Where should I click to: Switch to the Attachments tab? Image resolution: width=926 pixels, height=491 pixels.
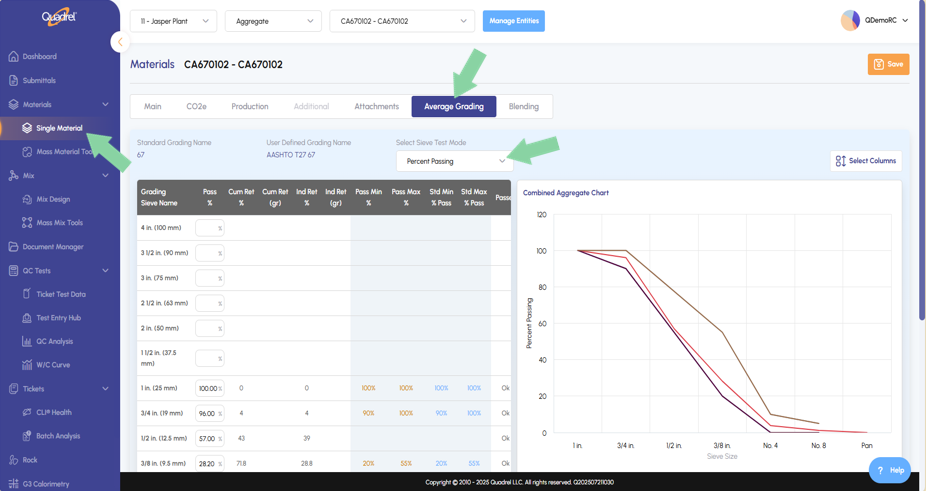point(377,106)
